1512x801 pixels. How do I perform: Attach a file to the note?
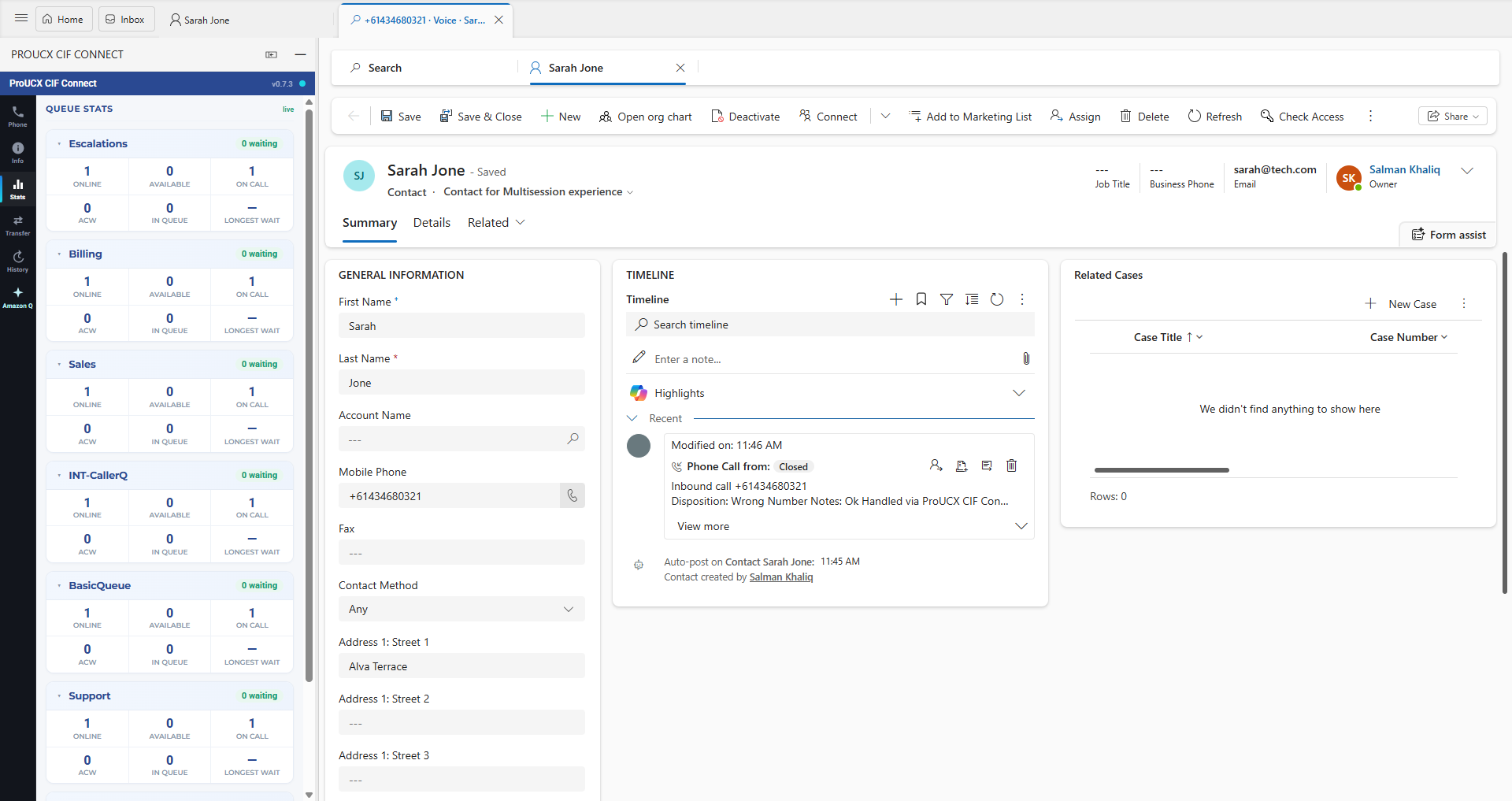tap(1026, 358)
